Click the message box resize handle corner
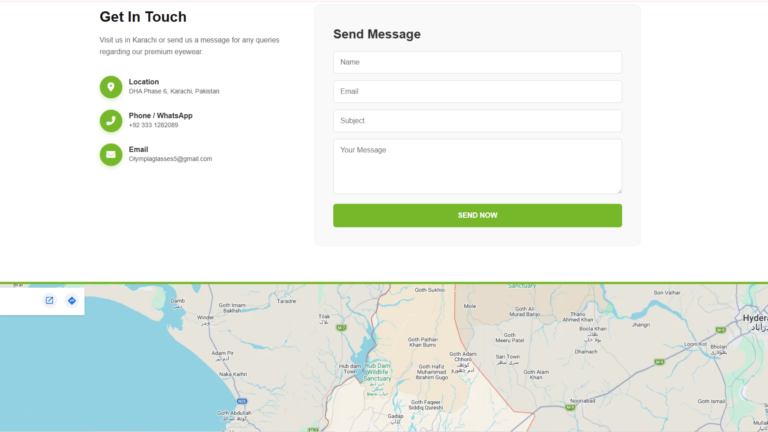 click(619, 191)
